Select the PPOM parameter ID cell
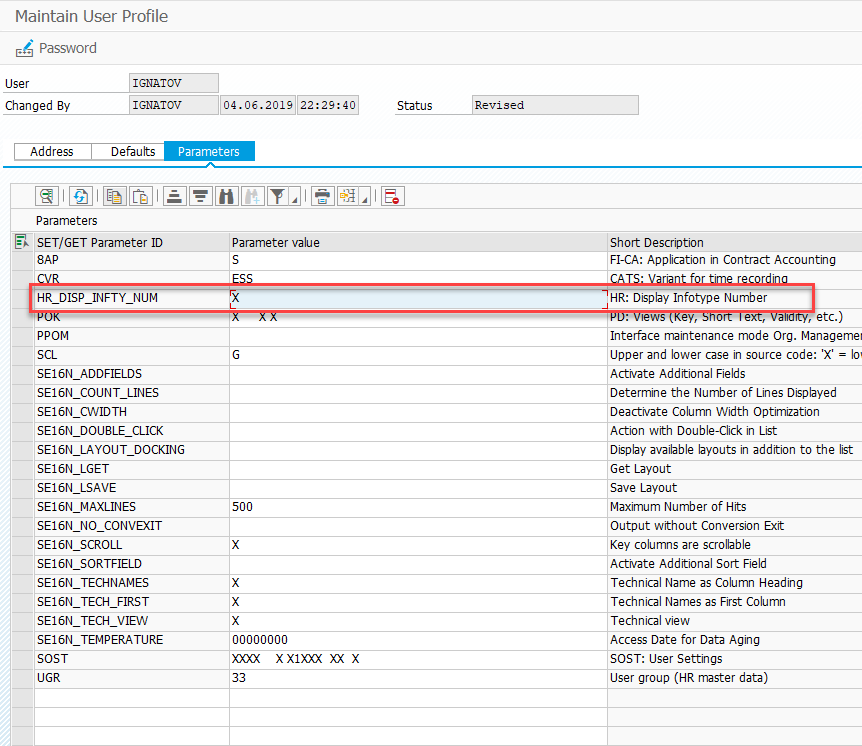Image resolution: width=862 pixels, height=746 pixels. [x=131, y=336]
